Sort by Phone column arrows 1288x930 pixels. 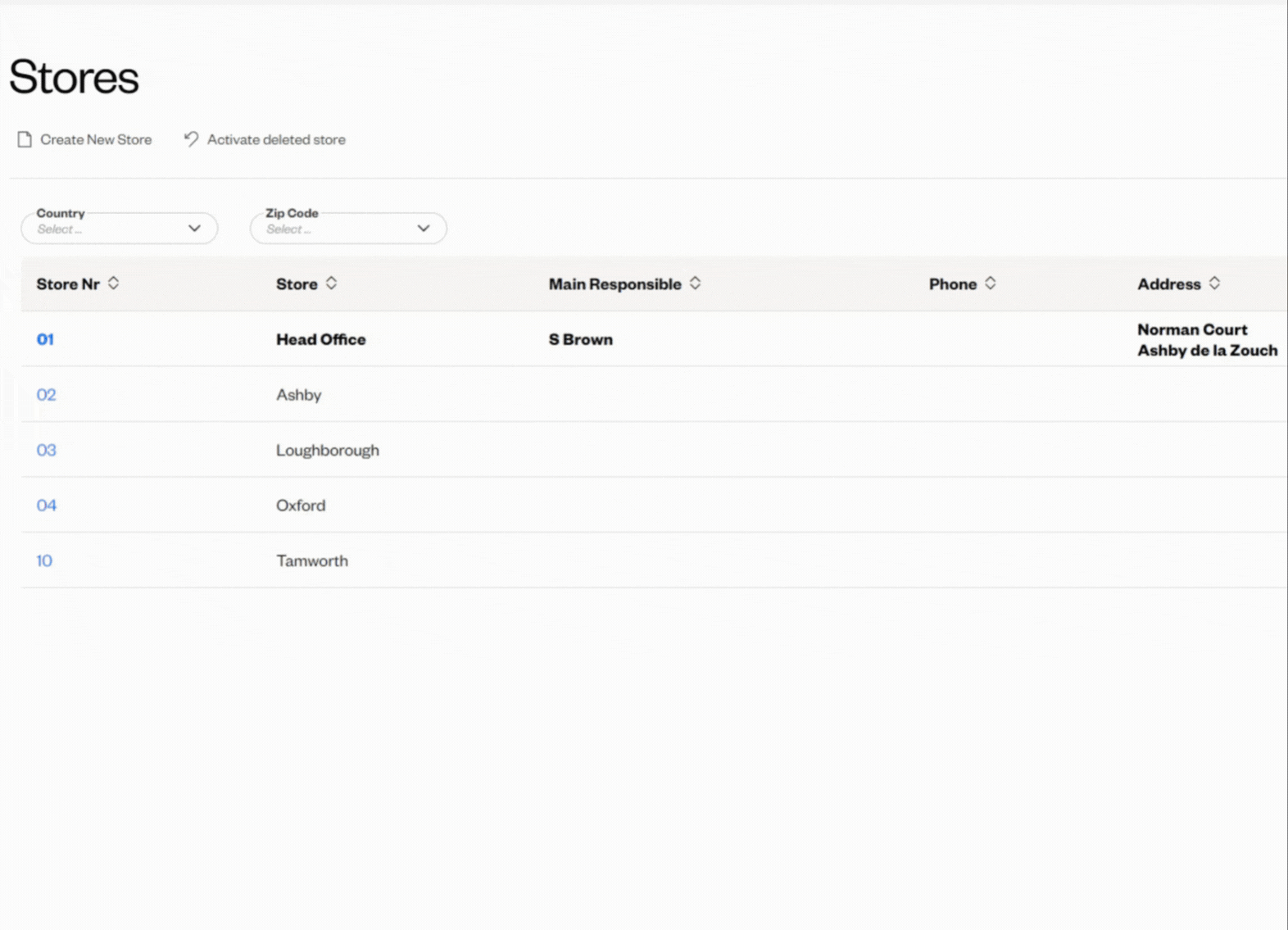990,284
